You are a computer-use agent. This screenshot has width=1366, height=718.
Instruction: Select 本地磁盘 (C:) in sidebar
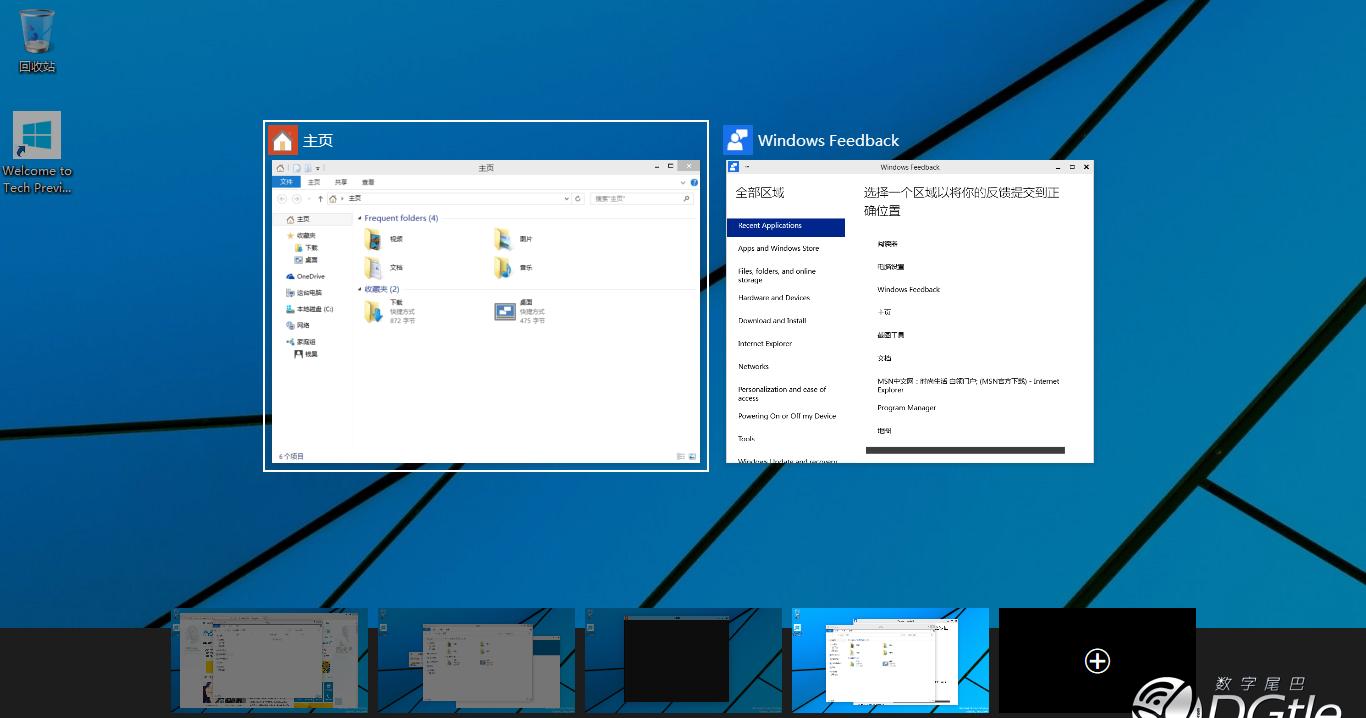309,309
